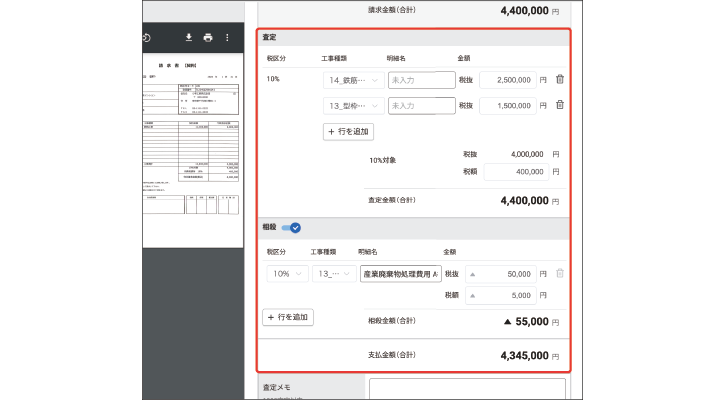Click the 支払金額(合計) label
The width and height of the screenshot is (726, 400).
click(x=392, y=355)
